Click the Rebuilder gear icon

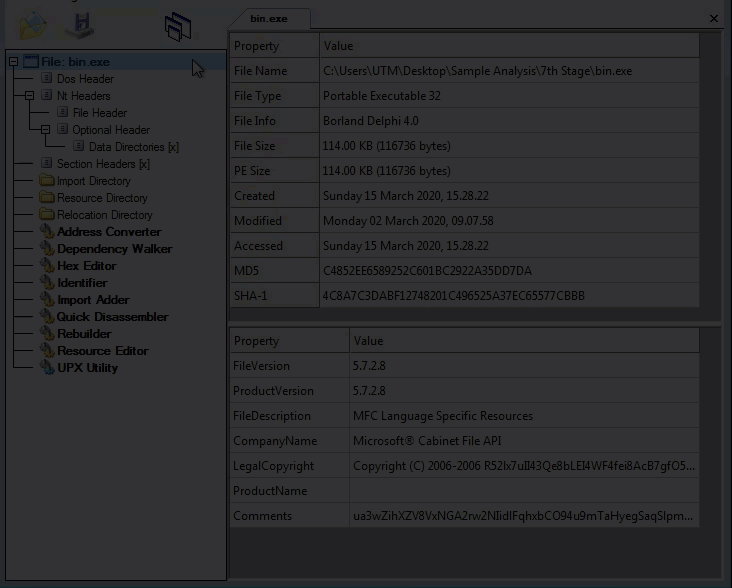pyautogui.click(x=47, y=333)
